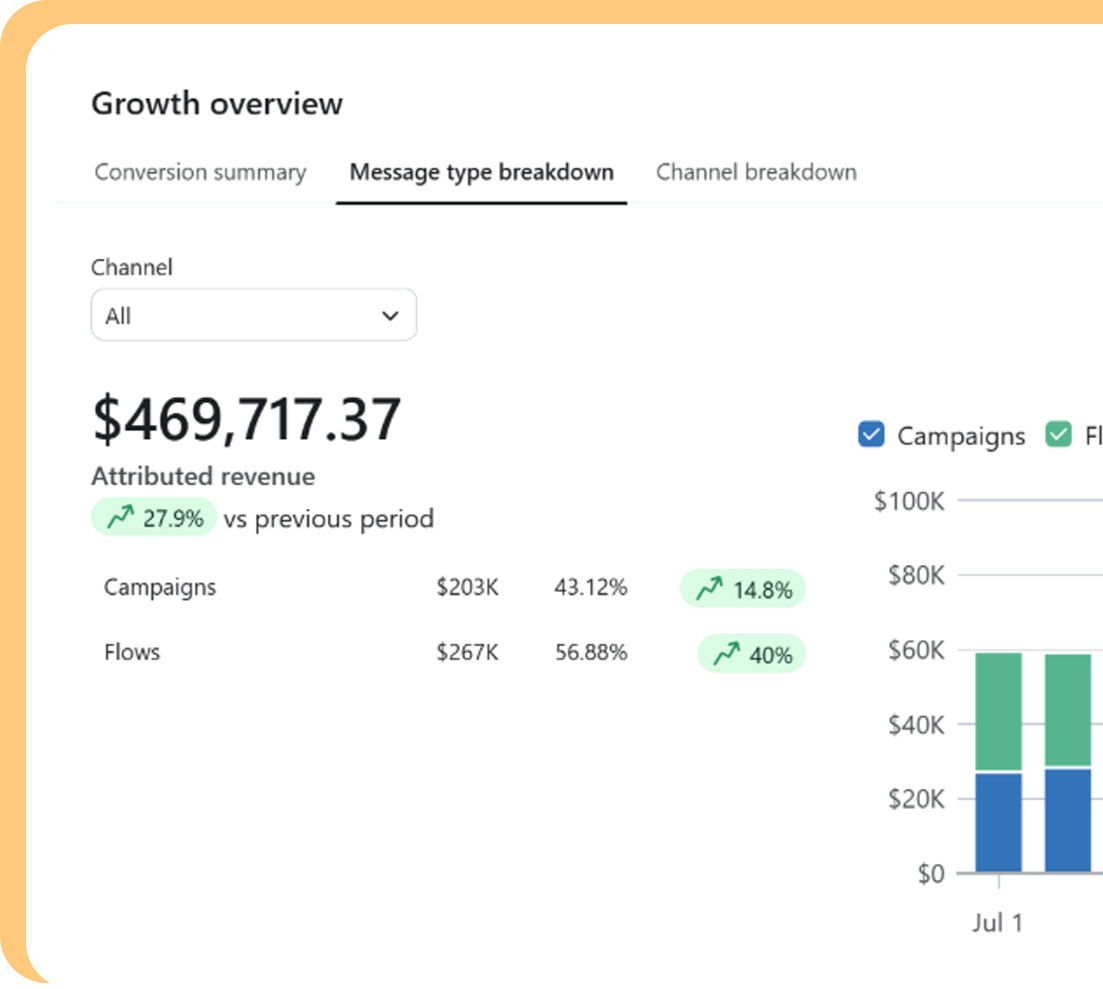Click the Jul 1 axis label

pos(997,923)
